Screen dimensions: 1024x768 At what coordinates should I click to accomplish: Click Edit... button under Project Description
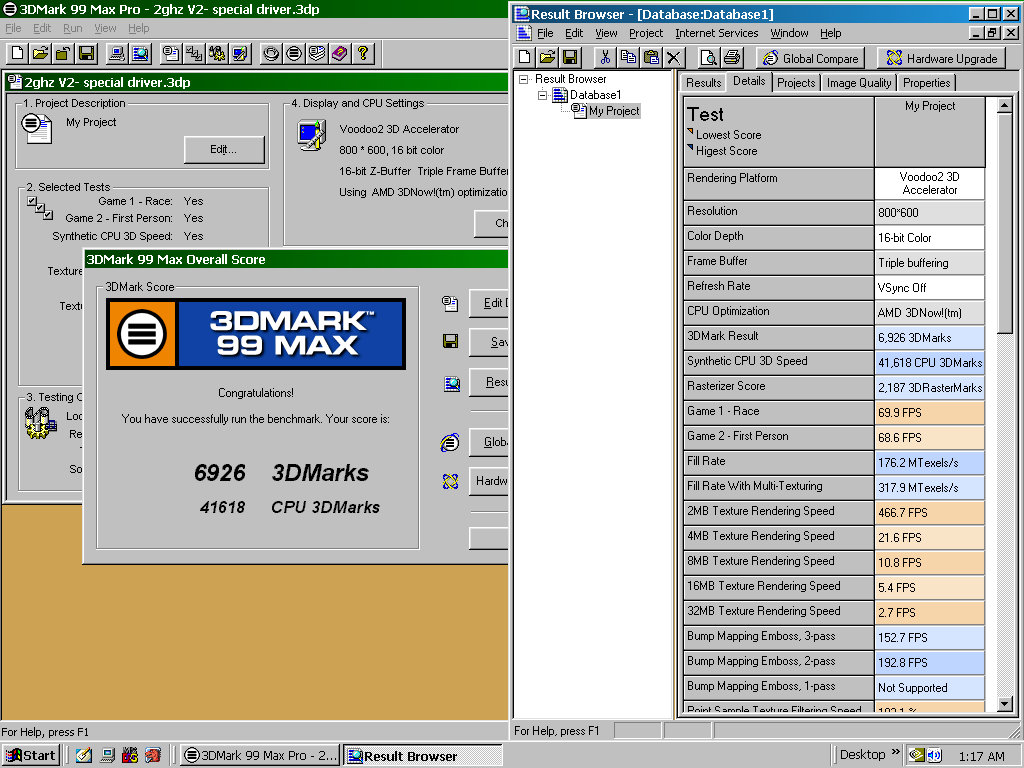click(x=223, y=150)
